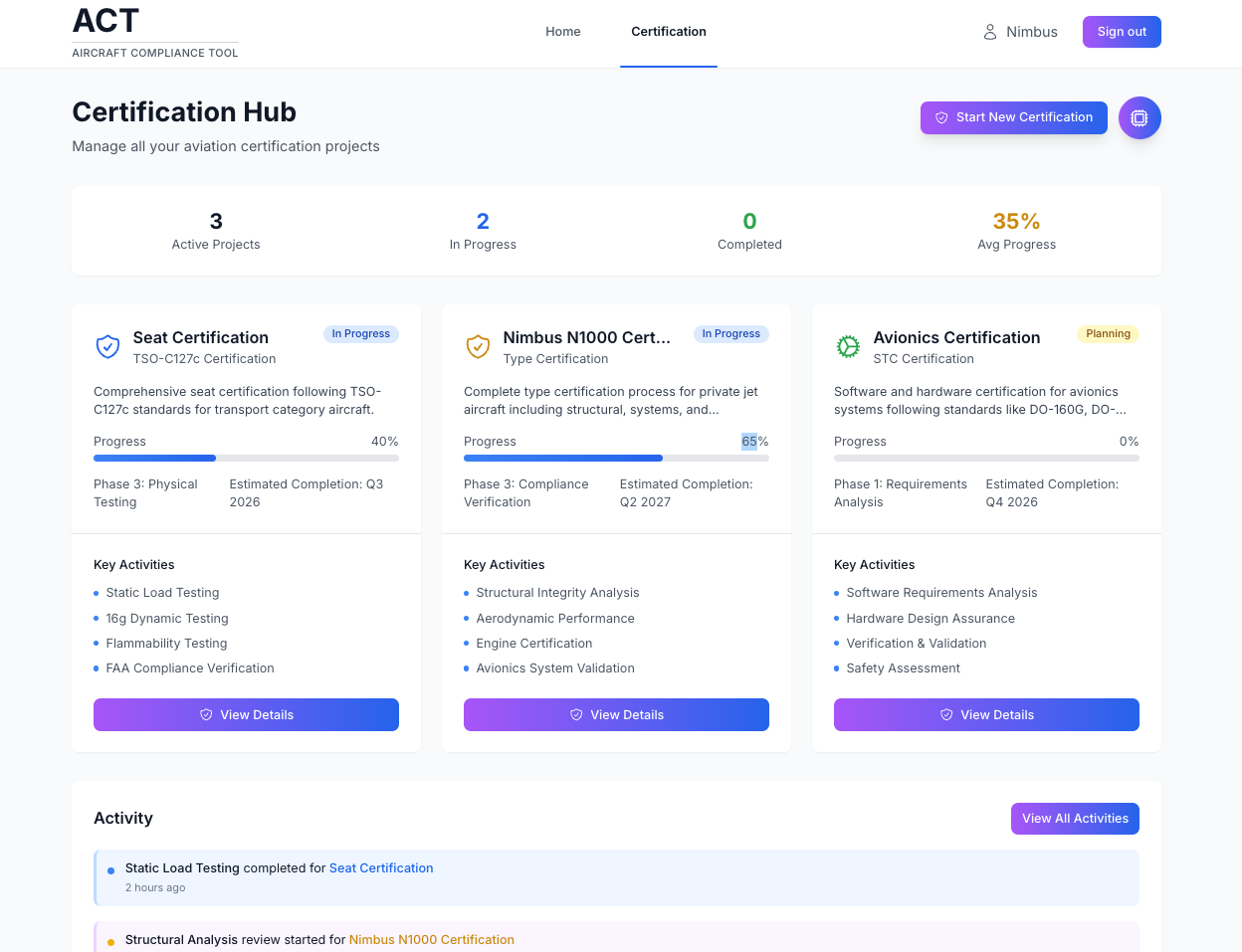Click the Avionics Certification 0% progress bar
The width and height of the screenshot is (1242, 952).
(986, 458)
